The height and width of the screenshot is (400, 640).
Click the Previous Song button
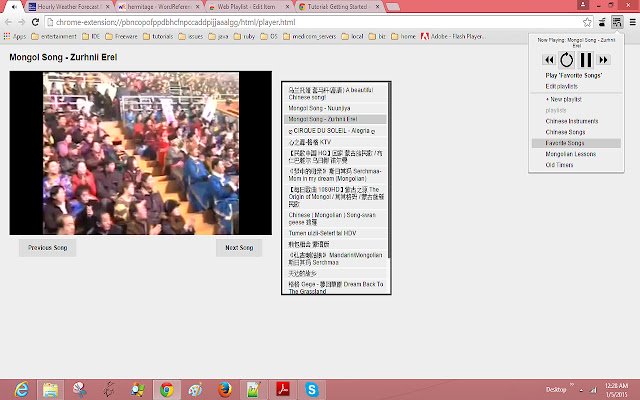tap(47, 248)
